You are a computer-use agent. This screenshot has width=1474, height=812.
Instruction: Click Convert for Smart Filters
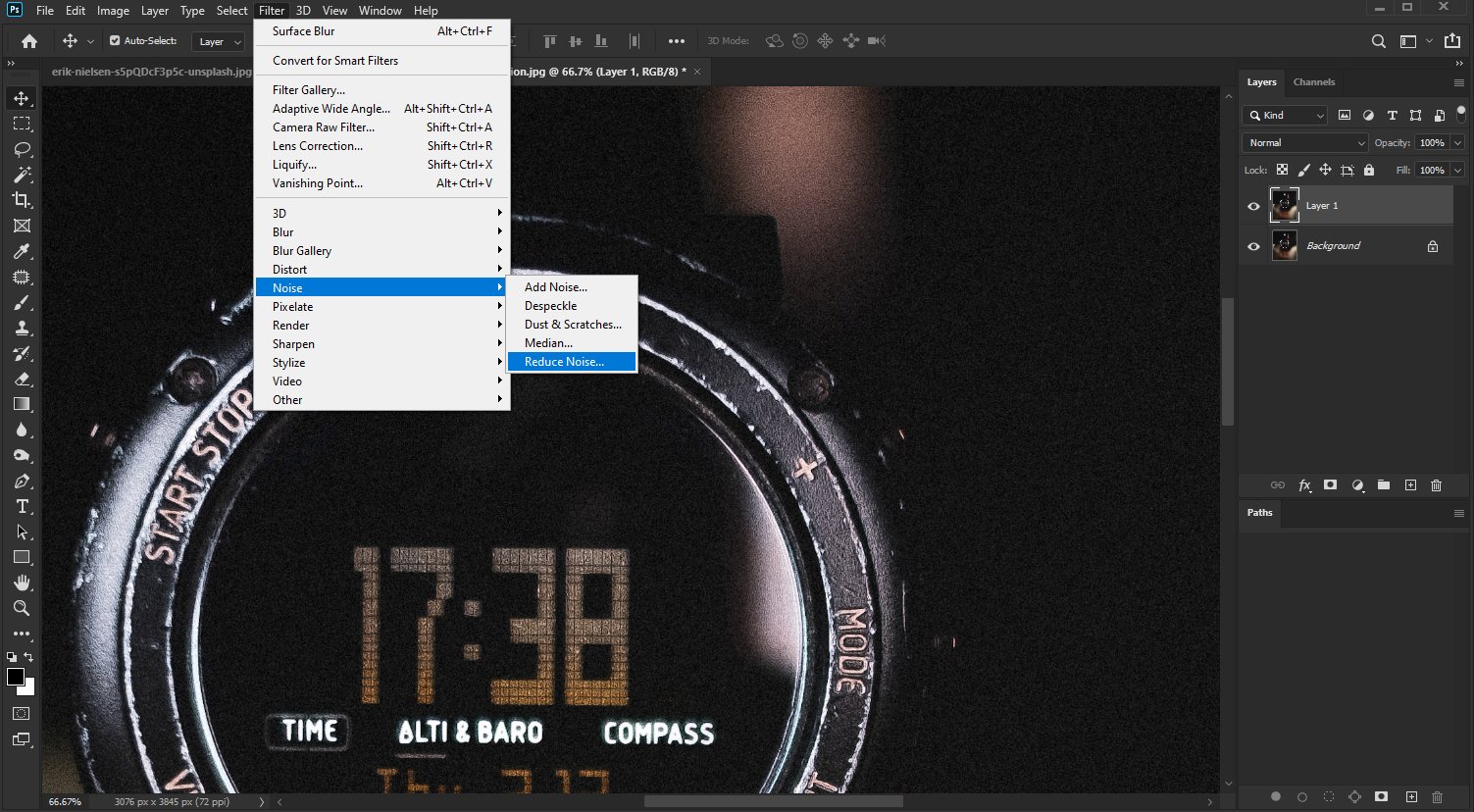coord(382,61)
